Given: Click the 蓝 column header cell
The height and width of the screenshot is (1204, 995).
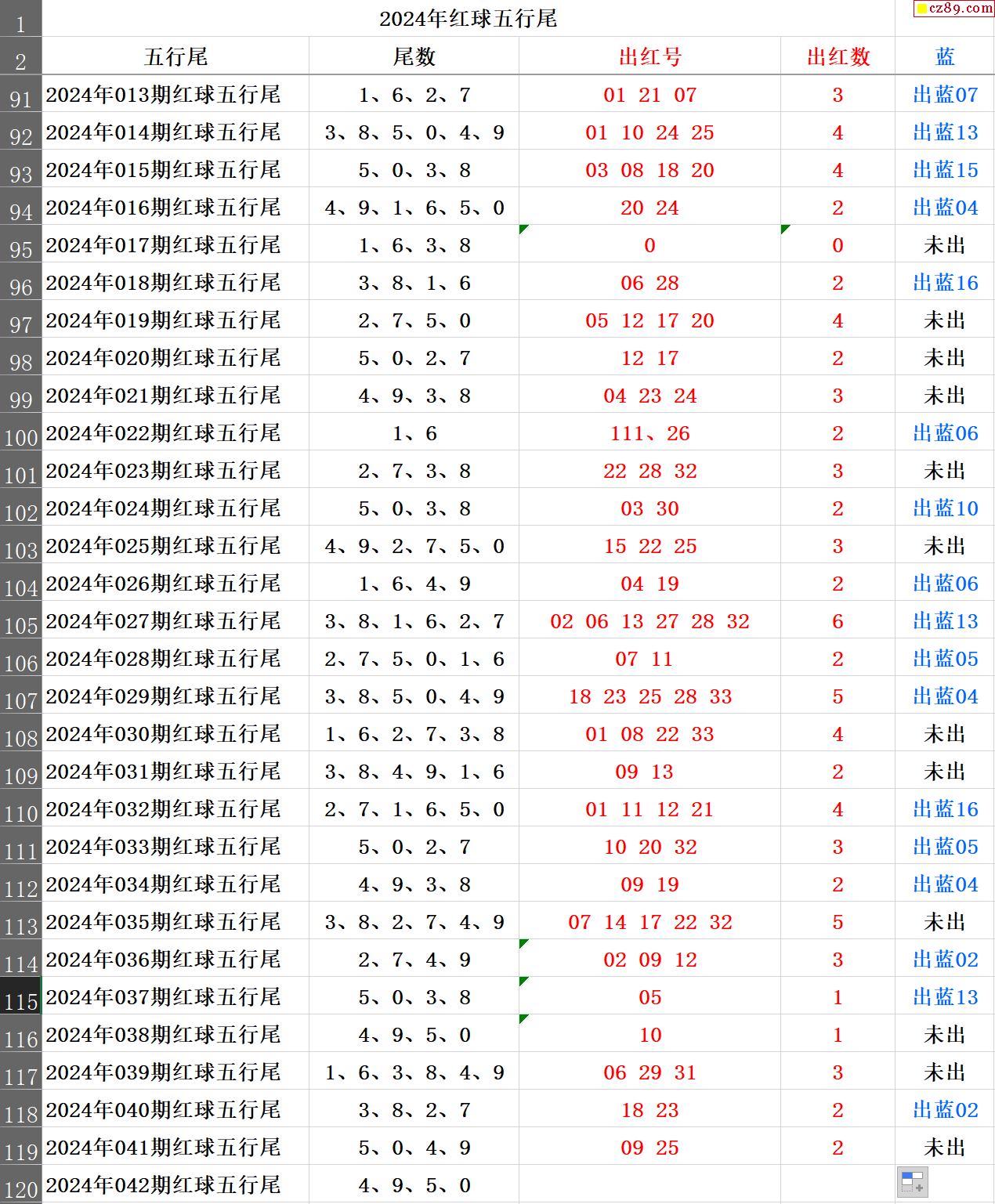Looking at the screenshot, I should tap(945, 56).
